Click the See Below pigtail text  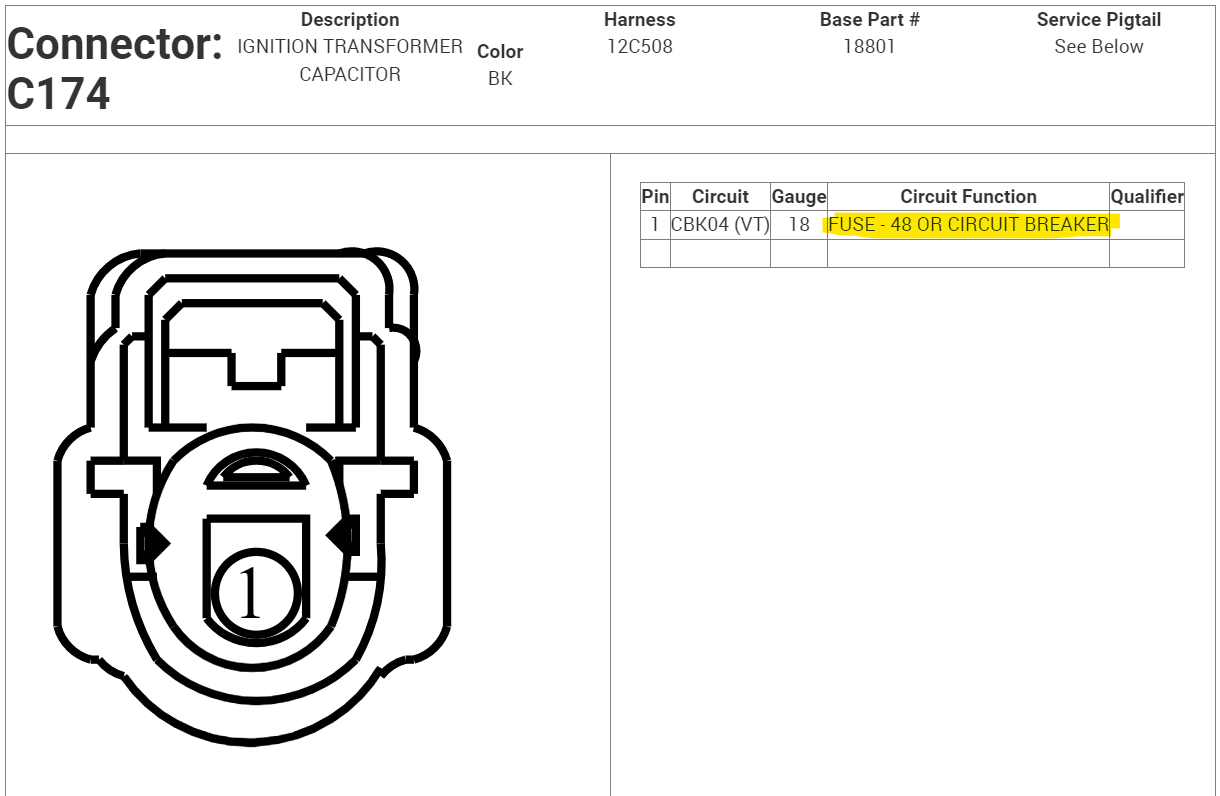coord(1099,46)
